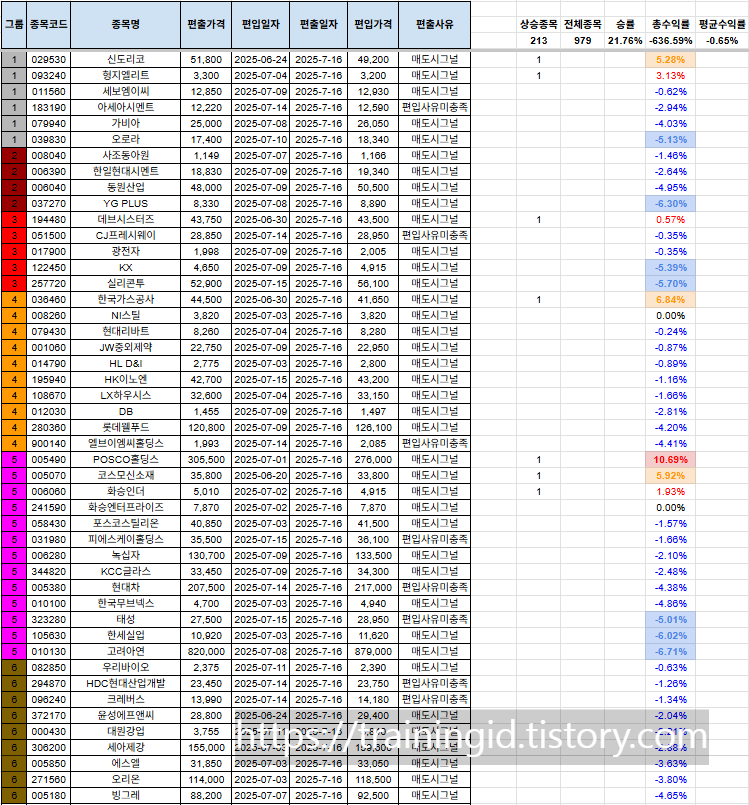Click the stock name 현대차
The width and height of the screenshot is (749, 805).
coord(126,587)
